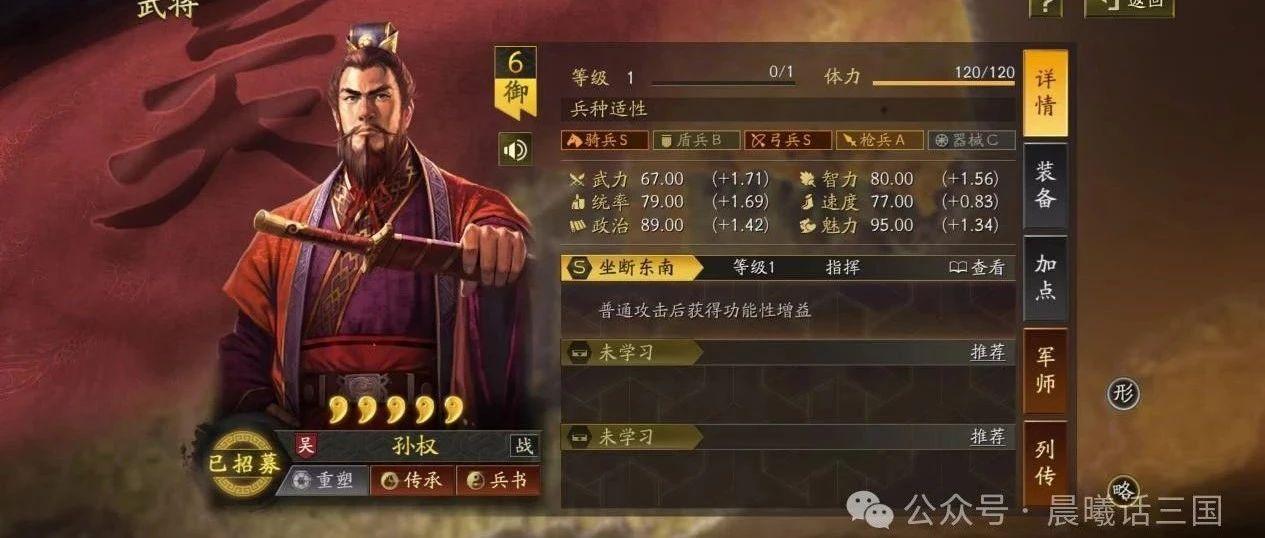Toggle the 战 badge next to 孙权
The height and width of the screenshot is (538, 1265).
pos(523,446)
